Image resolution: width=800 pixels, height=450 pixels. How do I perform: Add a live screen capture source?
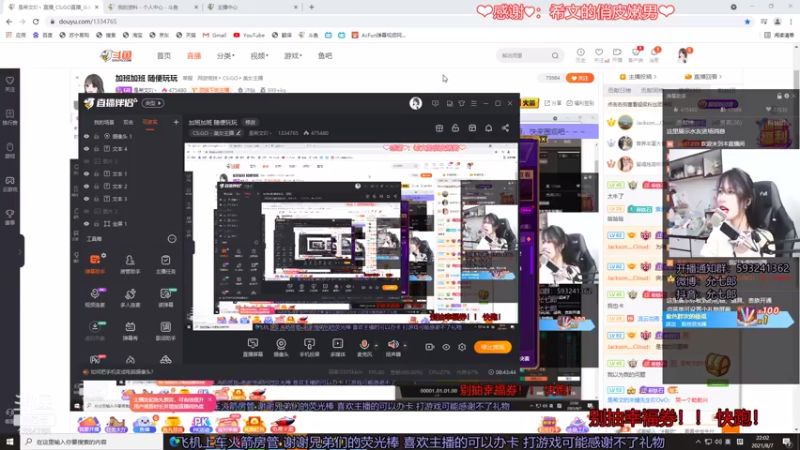(253, 347)
